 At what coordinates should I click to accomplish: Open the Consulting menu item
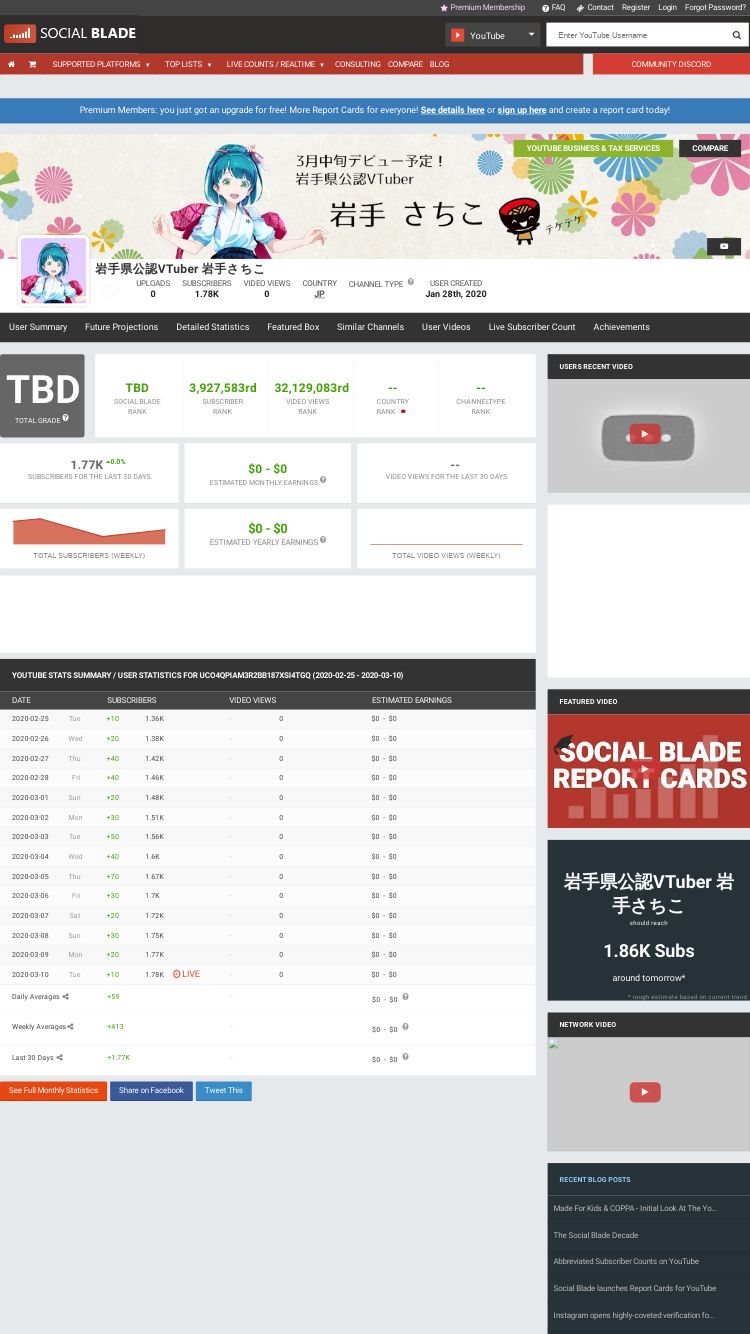(357, 64)
